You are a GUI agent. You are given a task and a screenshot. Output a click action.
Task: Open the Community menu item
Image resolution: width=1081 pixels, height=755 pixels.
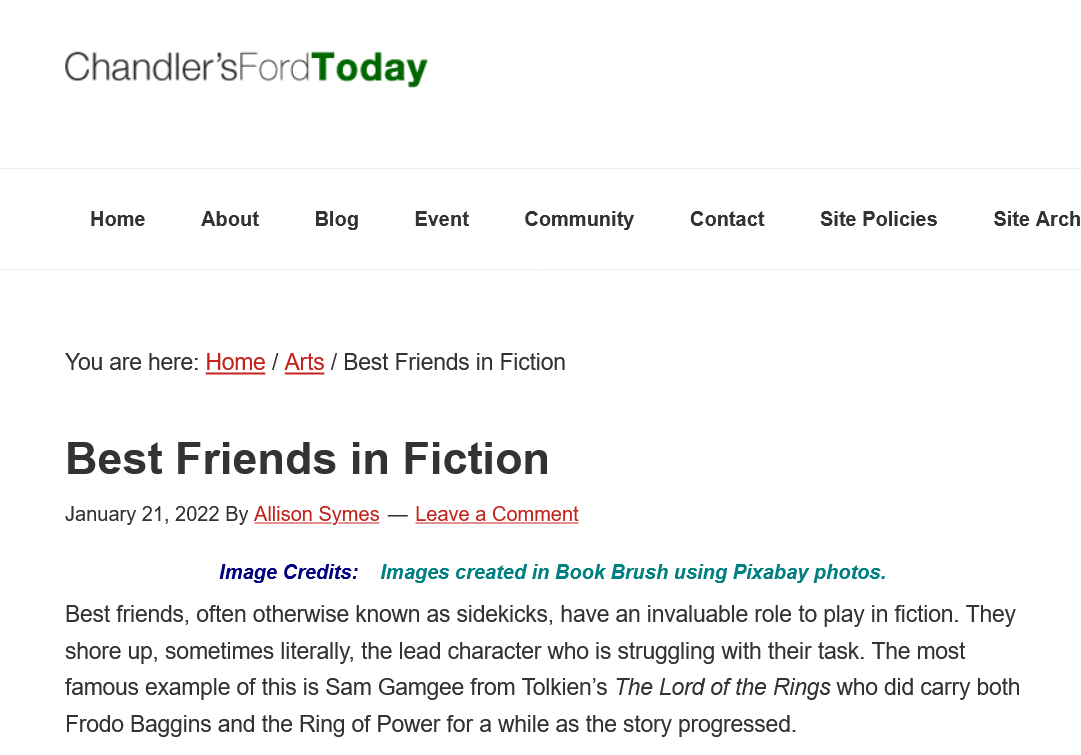coord(579,219)
